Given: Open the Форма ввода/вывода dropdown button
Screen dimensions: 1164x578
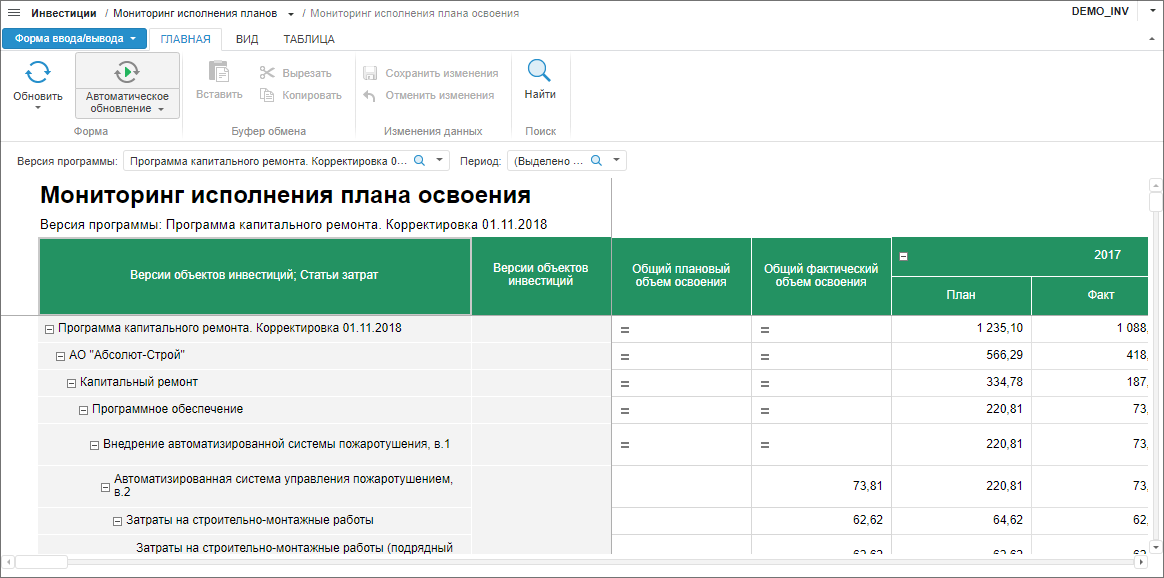Looking at the screenshot, I should coord(75,39).
